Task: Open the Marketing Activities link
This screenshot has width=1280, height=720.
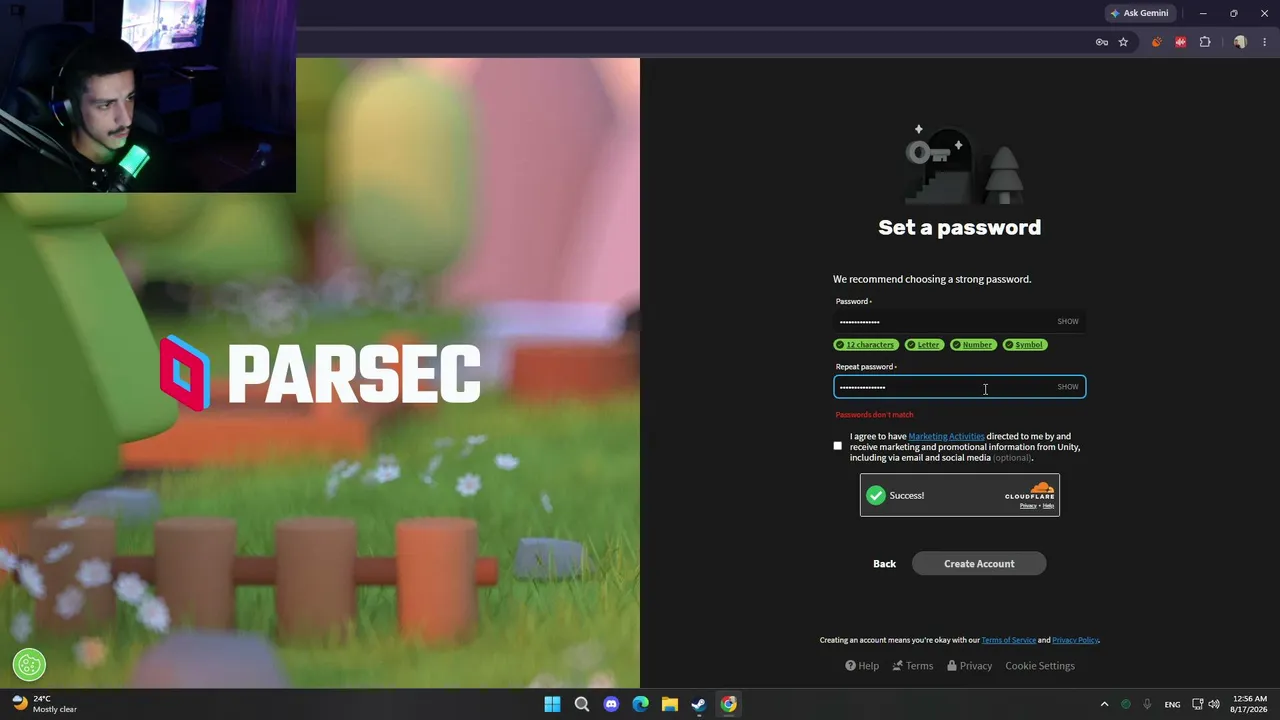Action: pyautogui.click(x=946, y=436)
